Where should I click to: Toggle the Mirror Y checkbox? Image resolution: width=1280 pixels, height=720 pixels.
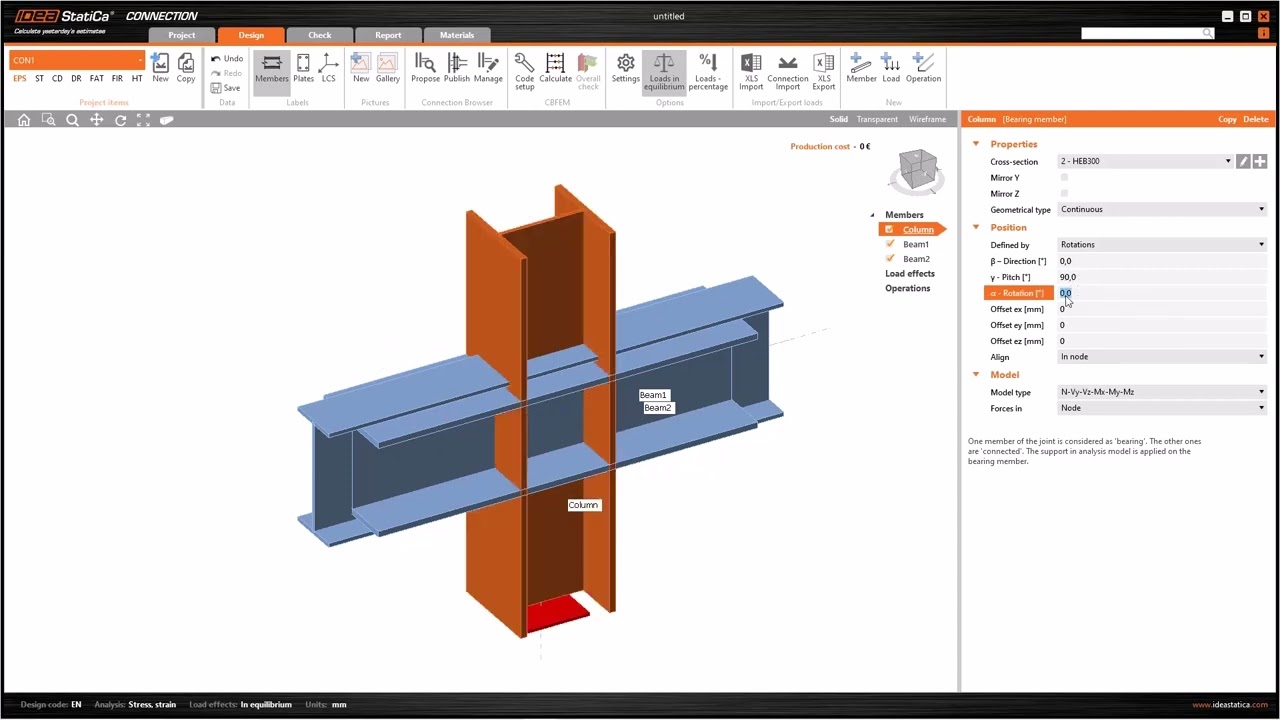(1064, 177)
